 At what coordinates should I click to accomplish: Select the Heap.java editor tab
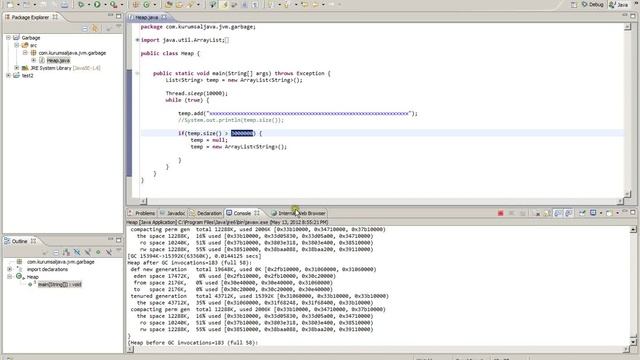(147, 17)
